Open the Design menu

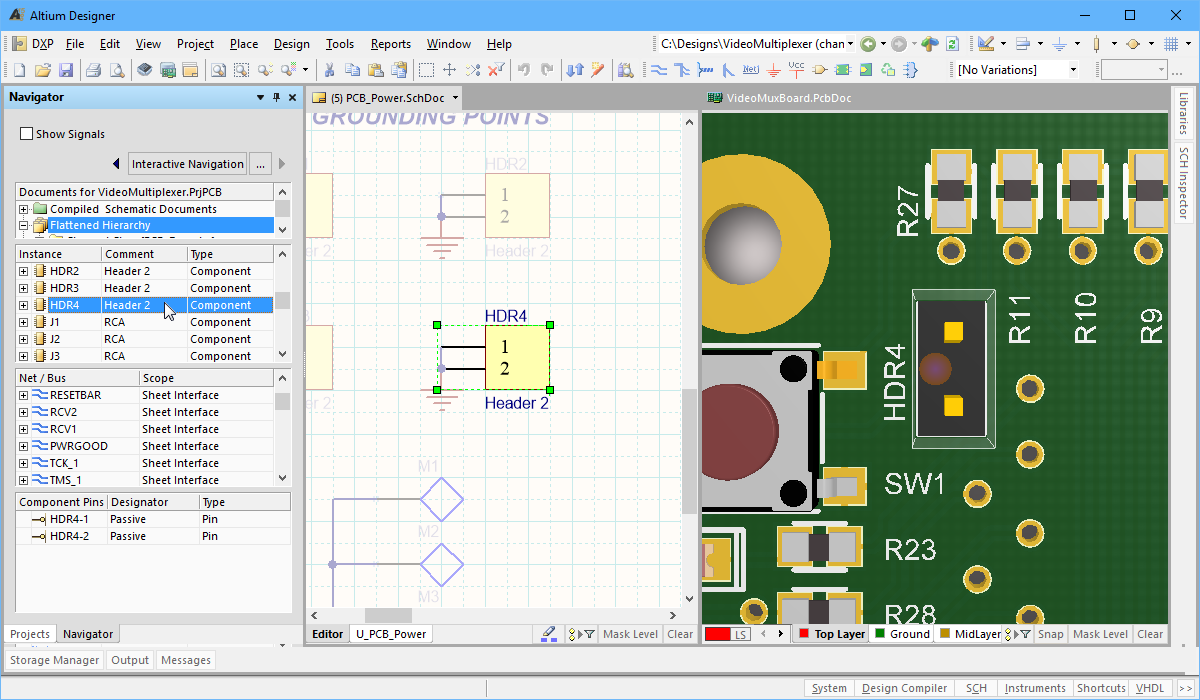coord(291,44)
